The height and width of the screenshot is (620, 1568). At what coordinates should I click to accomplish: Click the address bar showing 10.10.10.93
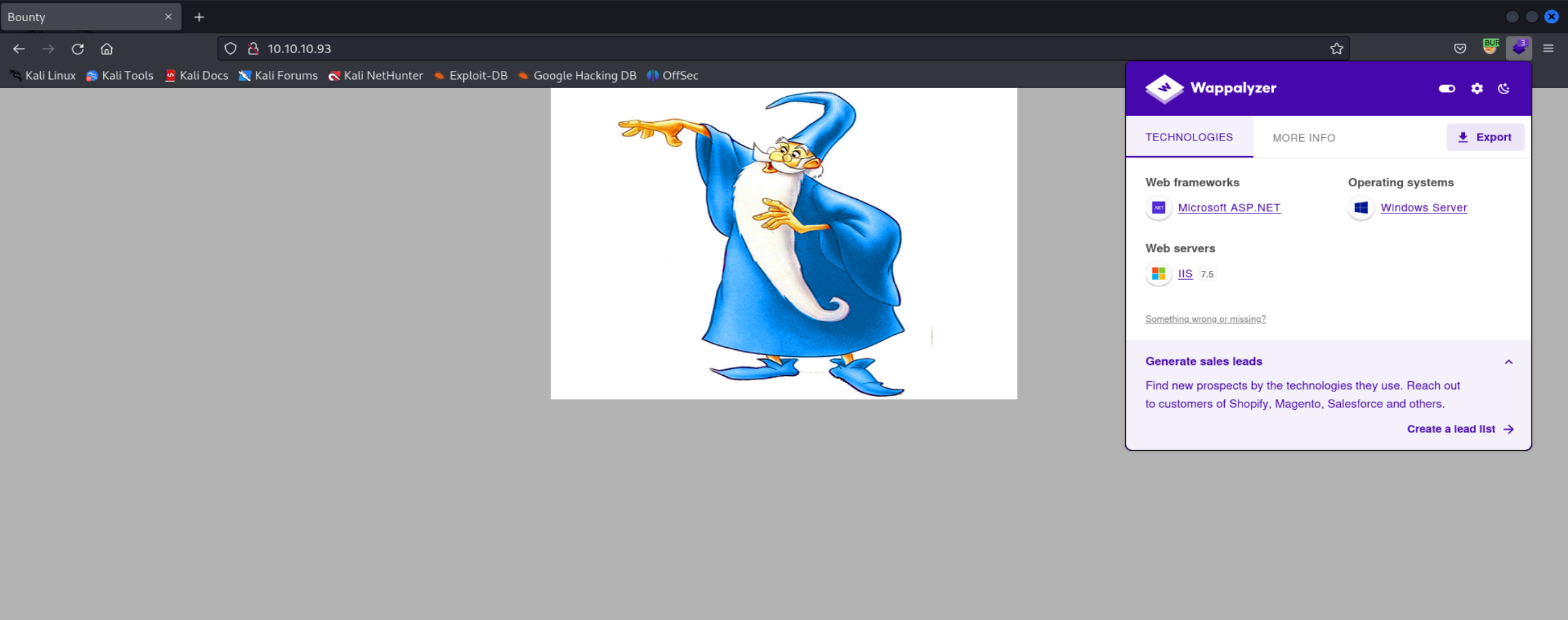point(783,48)
